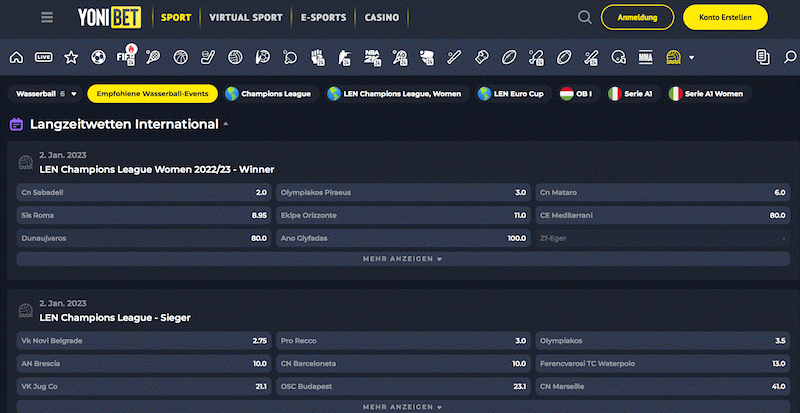
Task: Open the header search magnifier
Action: coord(585,18)
